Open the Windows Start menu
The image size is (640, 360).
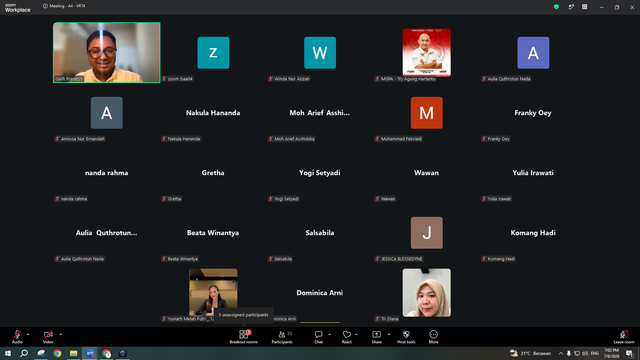pos(8,353)
